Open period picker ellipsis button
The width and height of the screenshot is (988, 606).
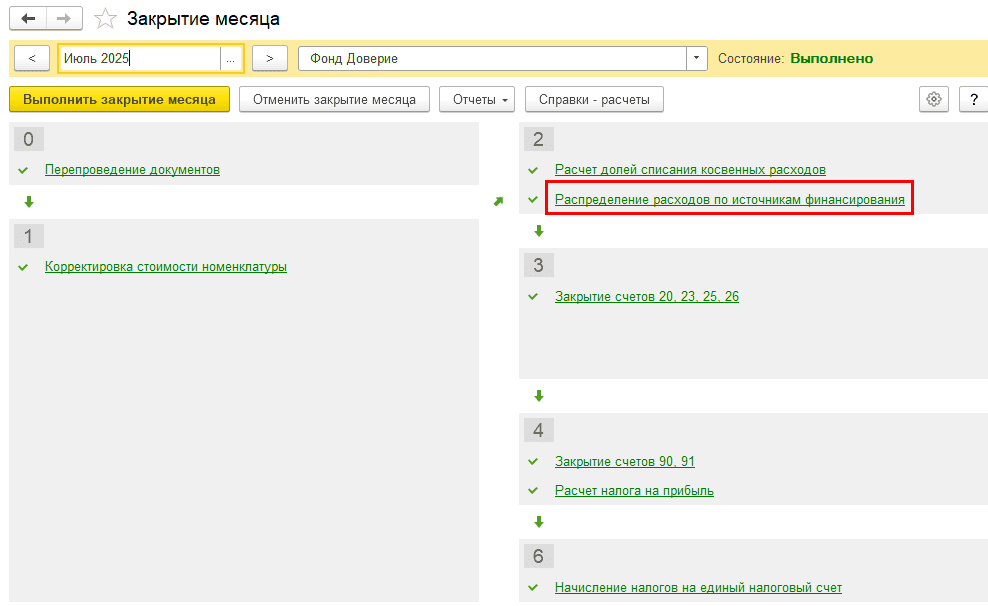coord(231,59)
